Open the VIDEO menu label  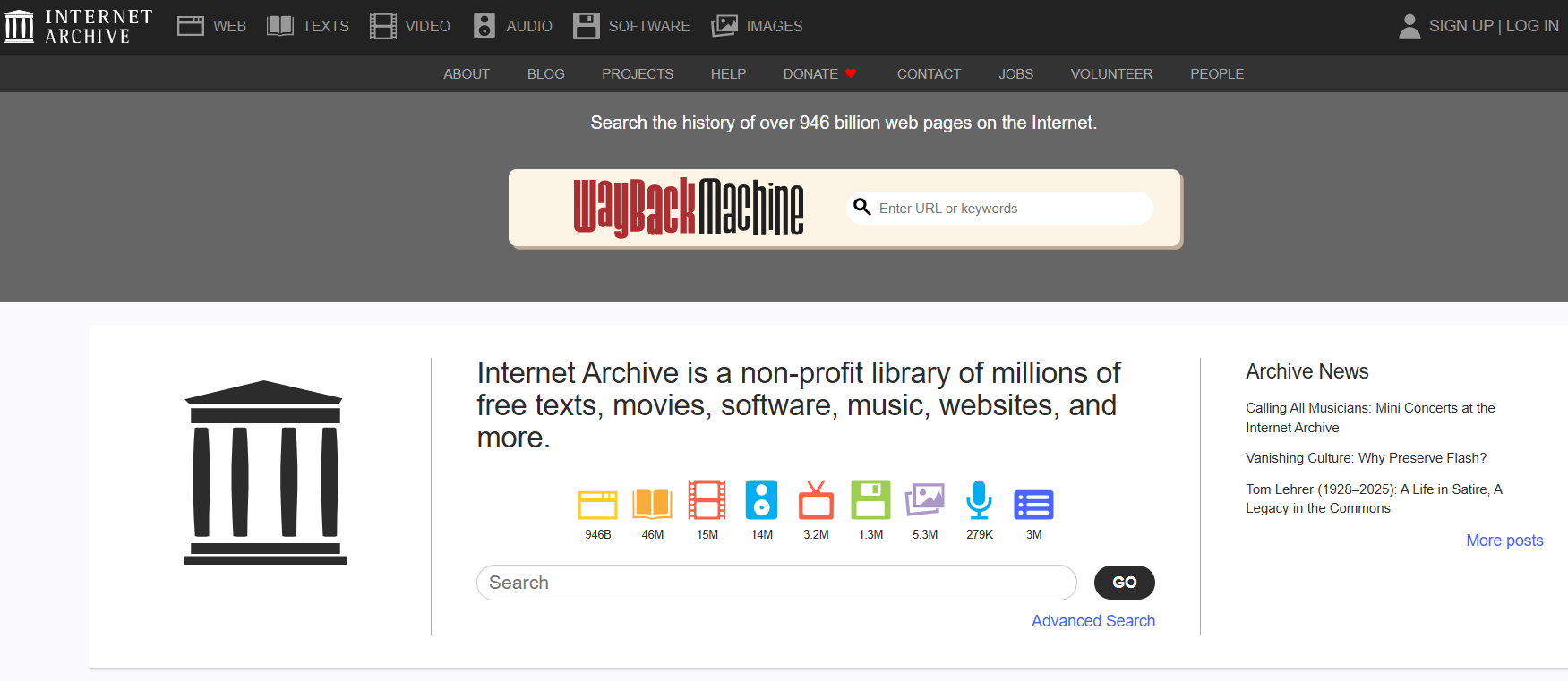click(428, 27)
